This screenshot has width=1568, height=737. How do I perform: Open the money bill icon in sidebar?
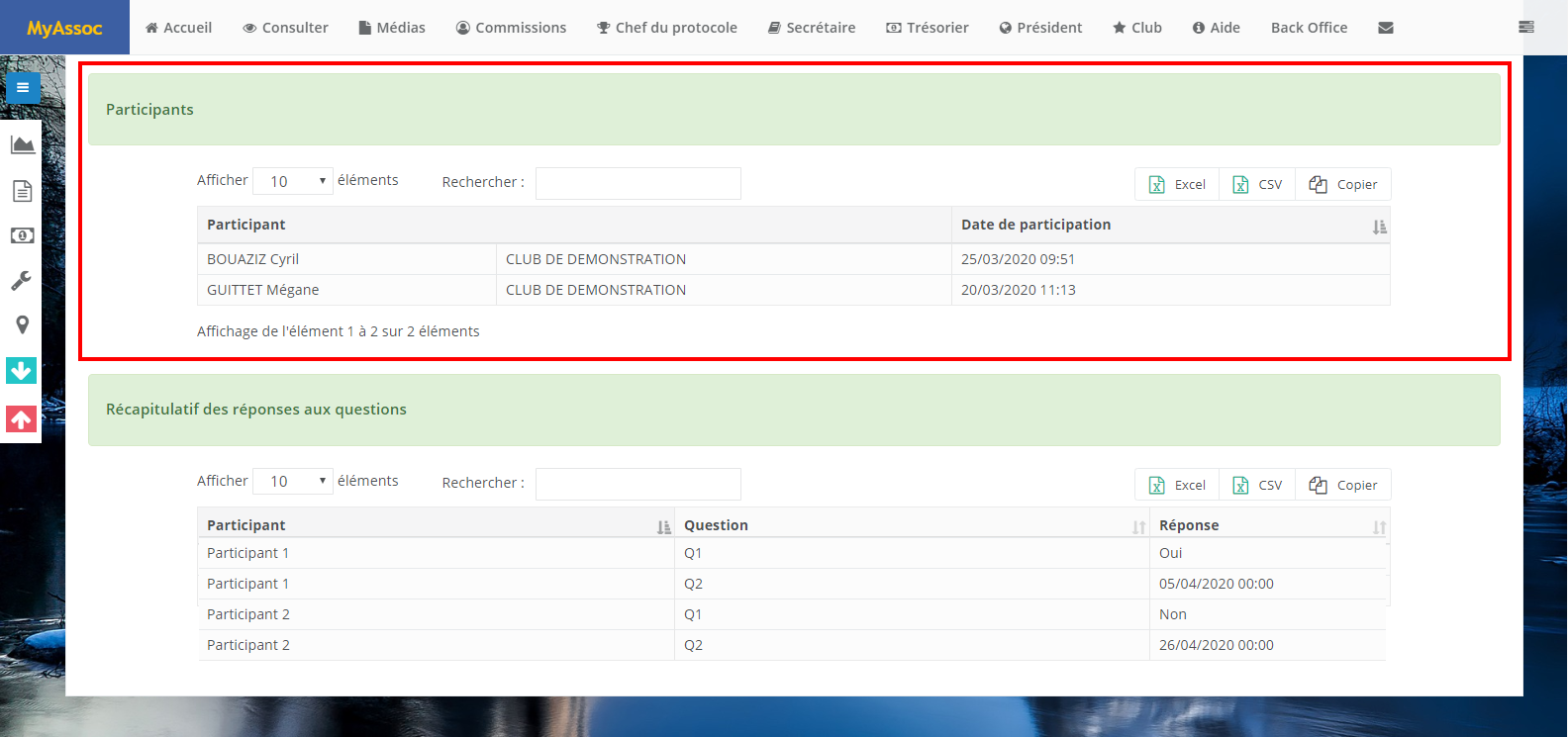pyautogui.click(x=22, y=235)
